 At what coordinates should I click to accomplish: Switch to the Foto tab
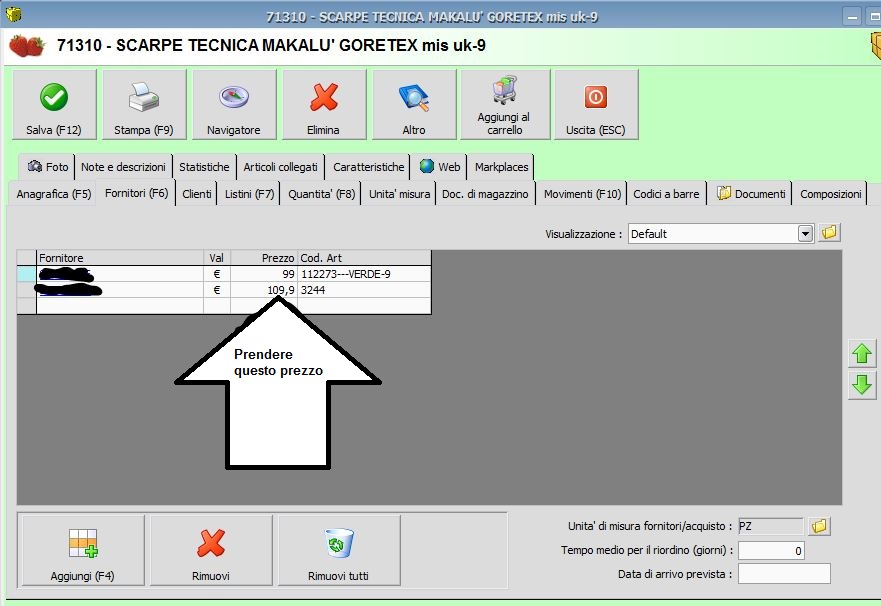(x=47, y=167)
